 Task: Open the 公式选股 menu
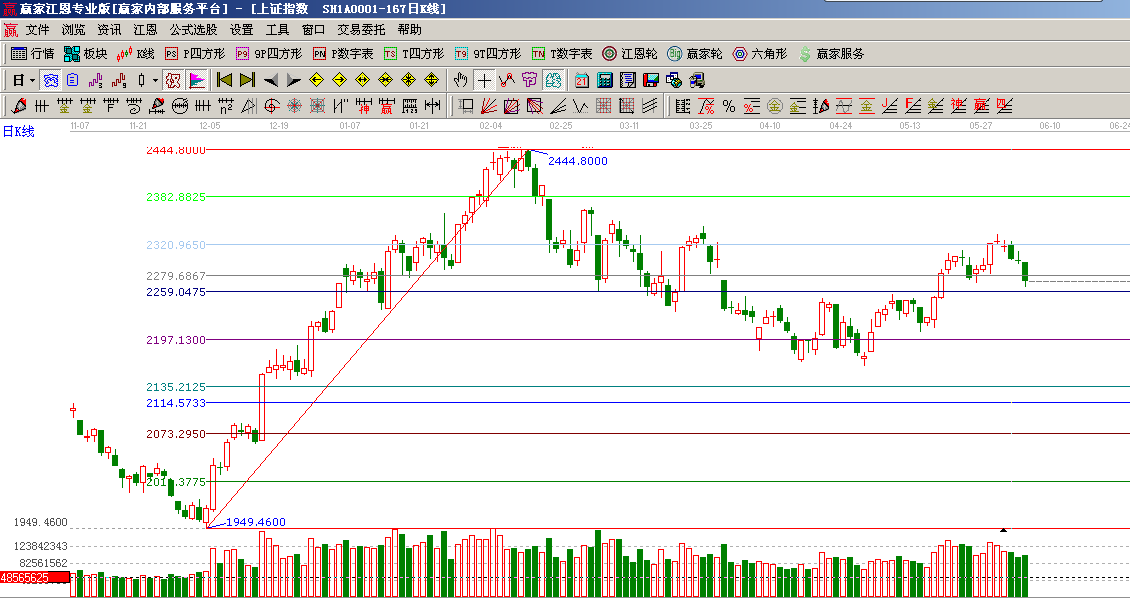coord(193,30)
